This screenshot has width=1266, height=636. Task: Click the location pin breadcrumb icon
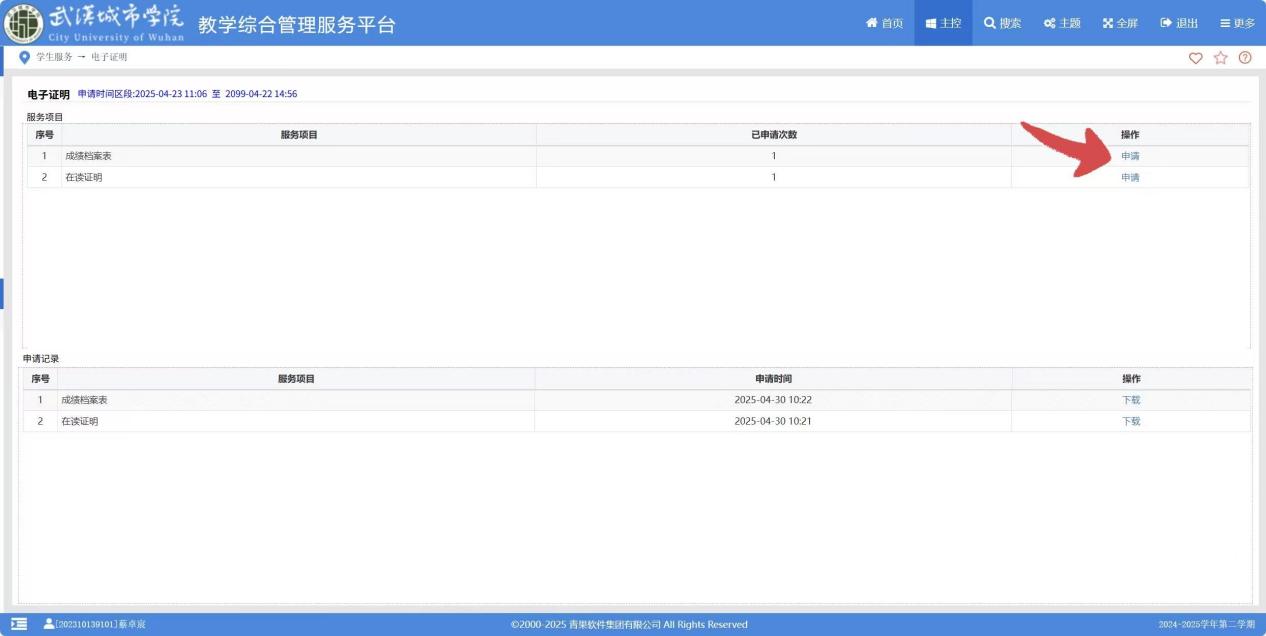point(25,57)
